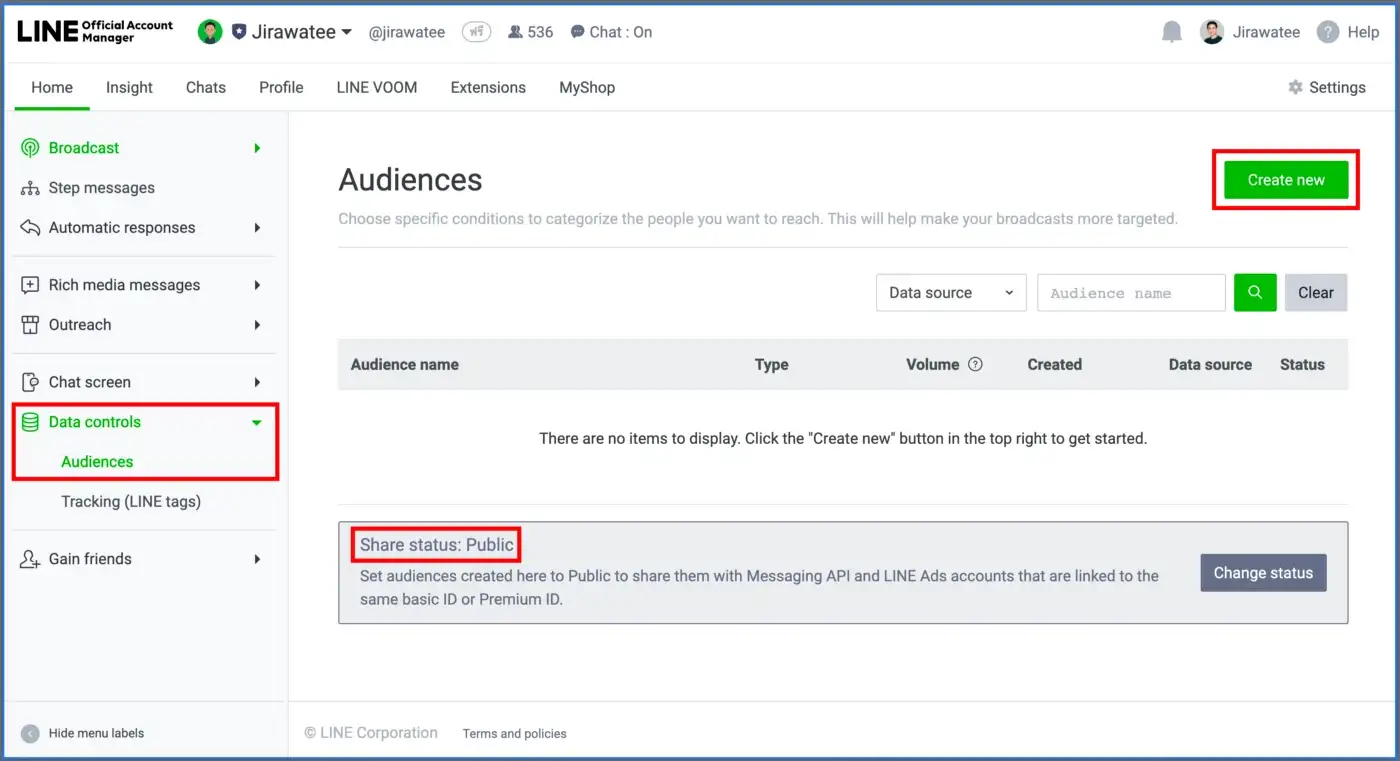This screenshot has width=1400, height=761.
Task: Click the friends count icon showing 536
Action: [x=516, y=32]
